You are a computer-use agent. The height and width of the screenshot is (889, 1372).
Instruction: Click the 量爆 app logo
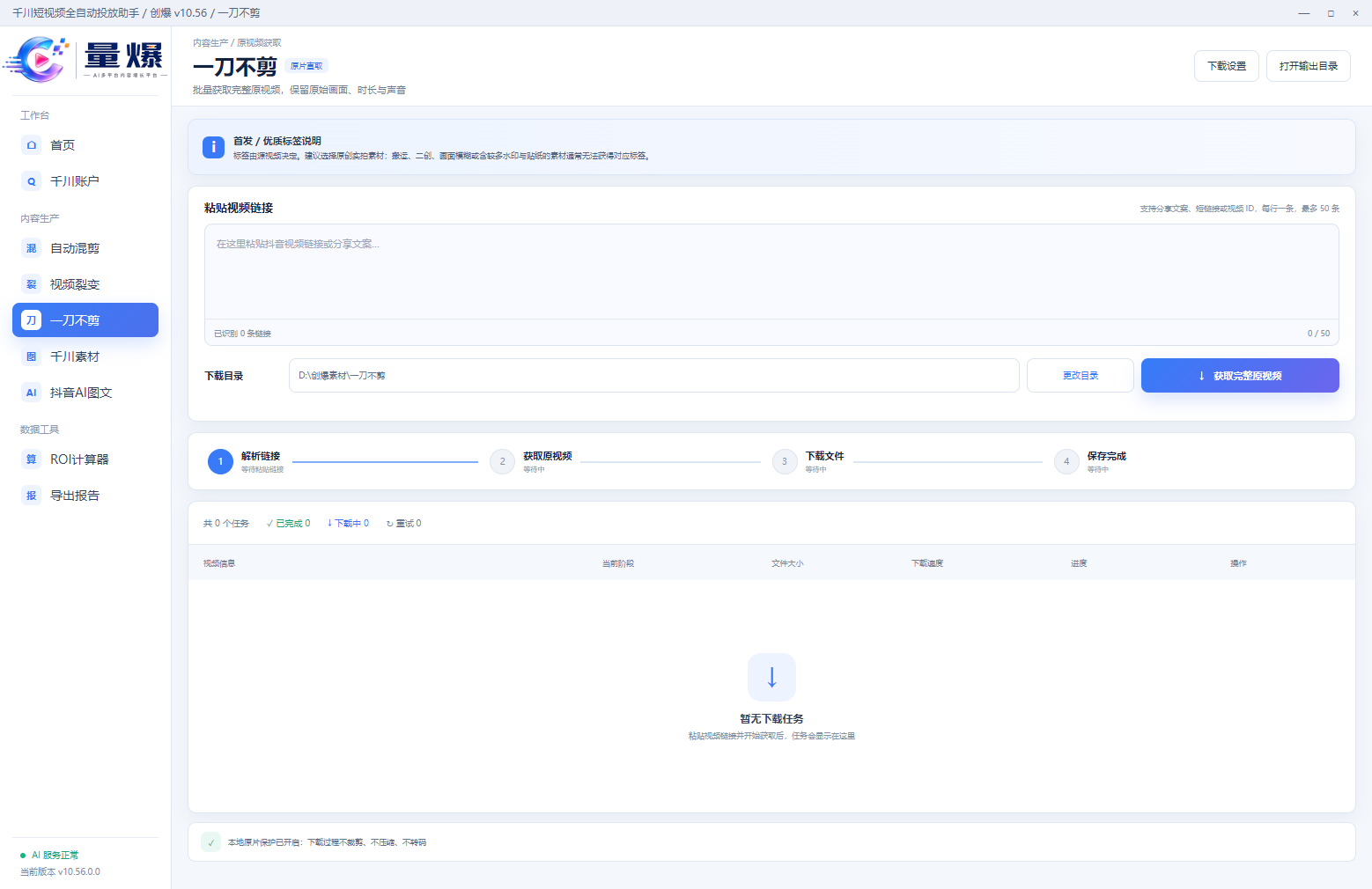(x=85, y=59)
